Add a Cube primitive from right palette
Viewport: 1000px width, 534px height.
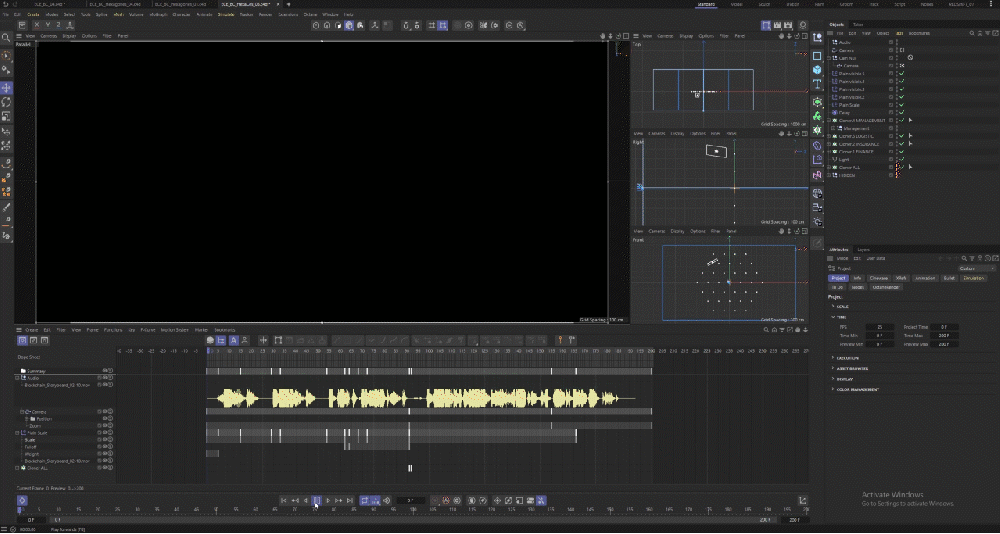[817, 70]
